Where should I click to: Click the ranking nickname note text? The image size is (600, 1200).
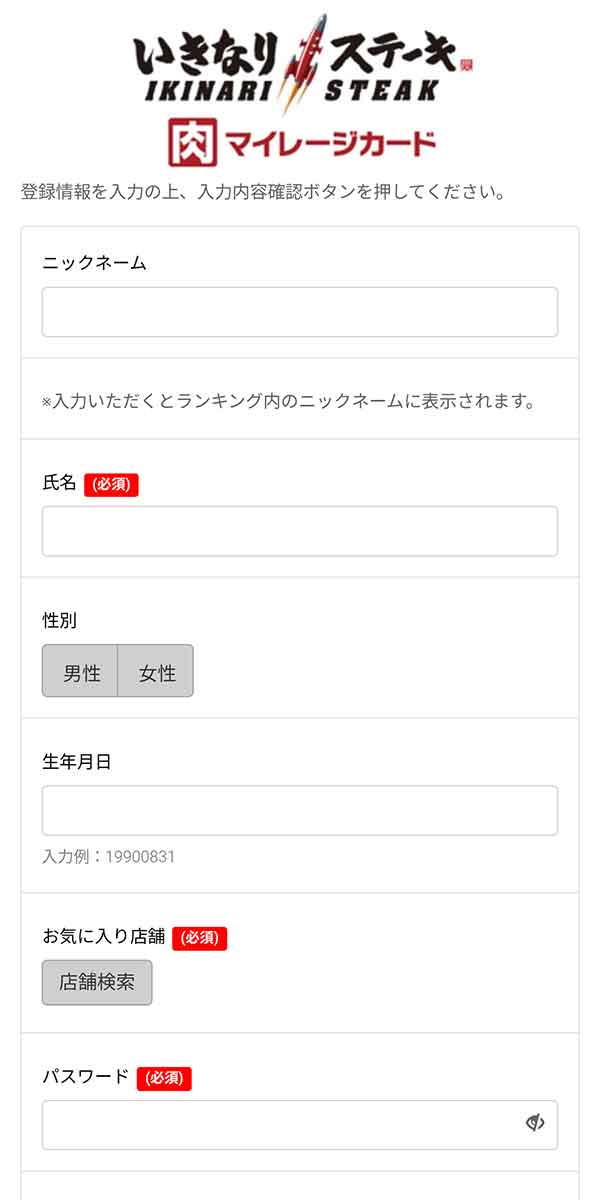point(289,401)
